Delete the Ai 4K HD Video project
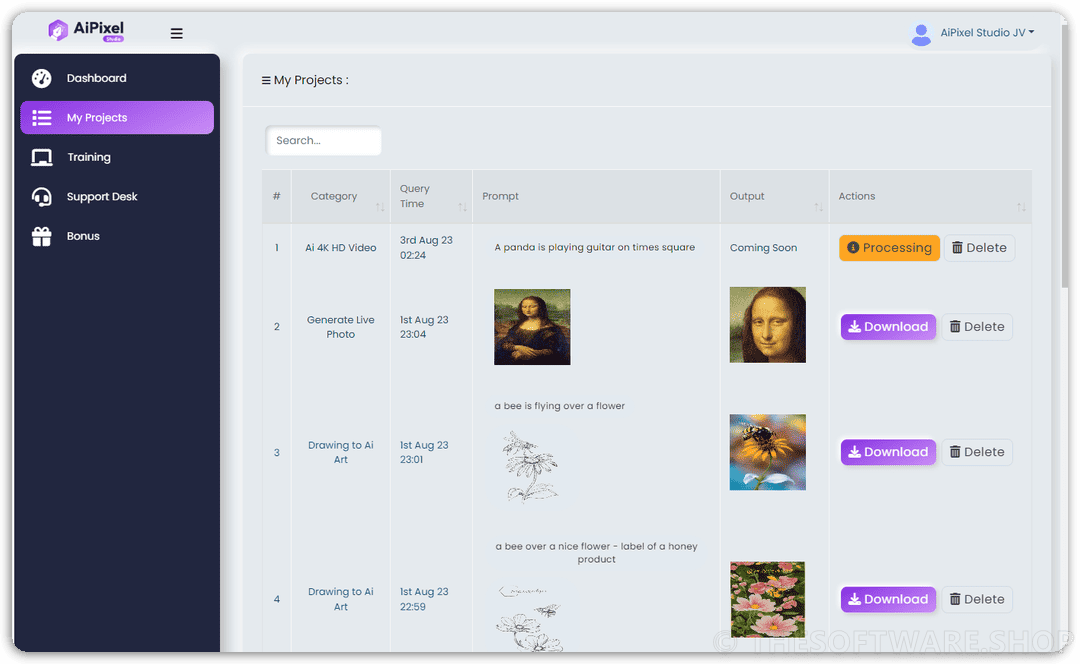 979,248
